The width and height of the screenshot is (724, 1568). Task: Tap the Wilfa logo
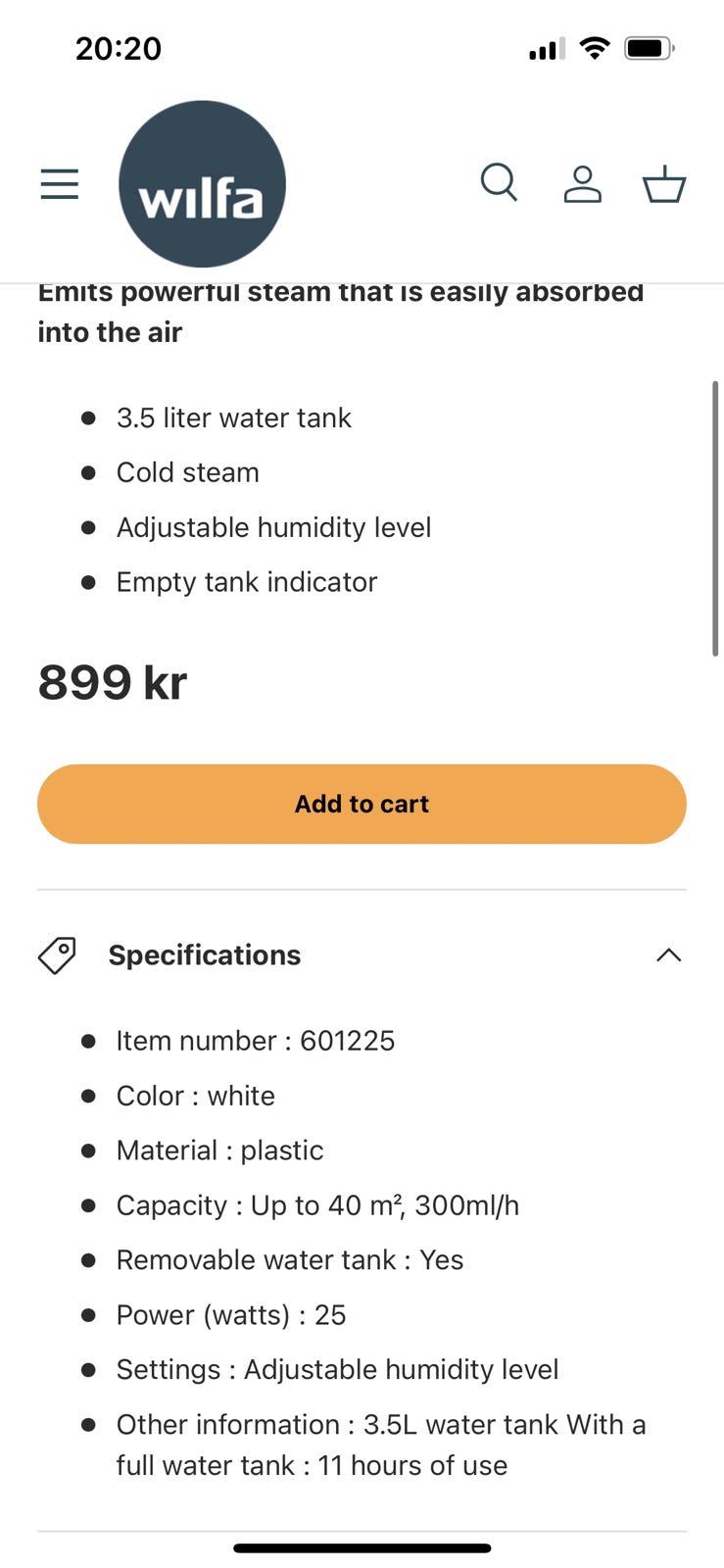point(202,184)
